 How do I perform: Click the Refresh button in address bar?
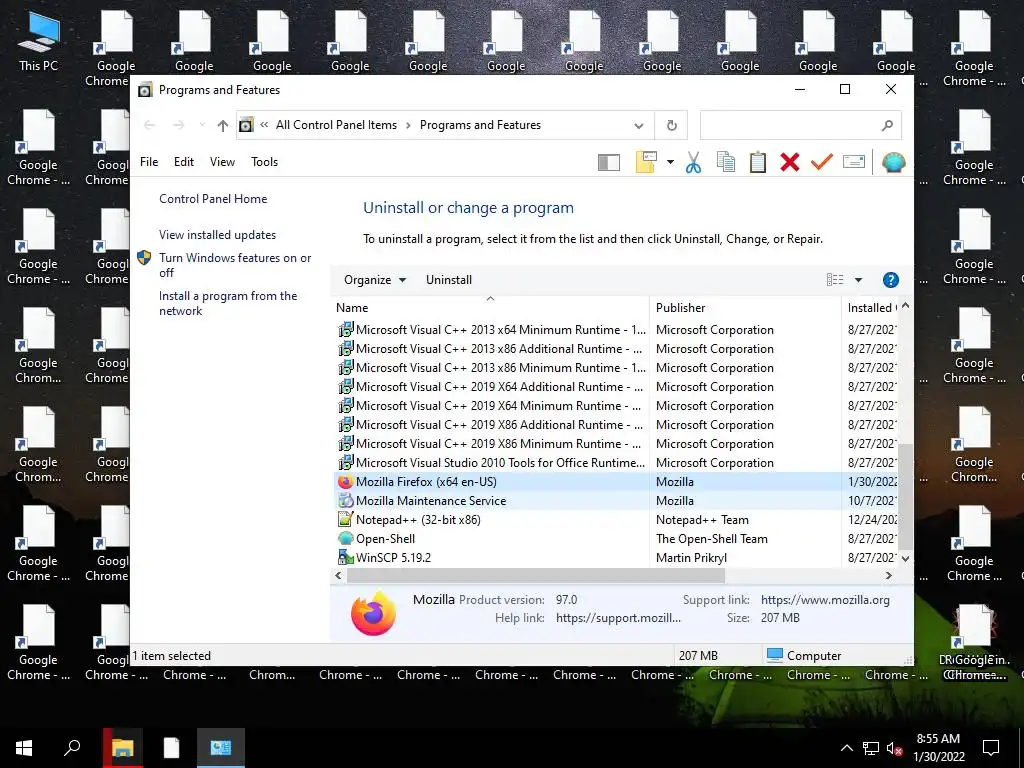(671, 125)
